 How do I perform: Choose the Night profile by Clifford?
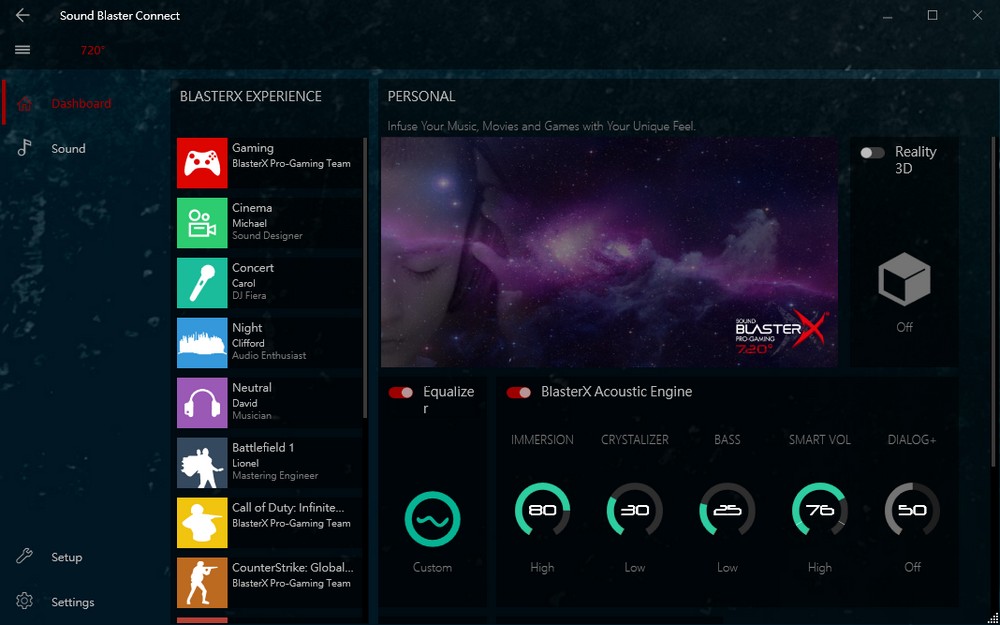[268, 343]
